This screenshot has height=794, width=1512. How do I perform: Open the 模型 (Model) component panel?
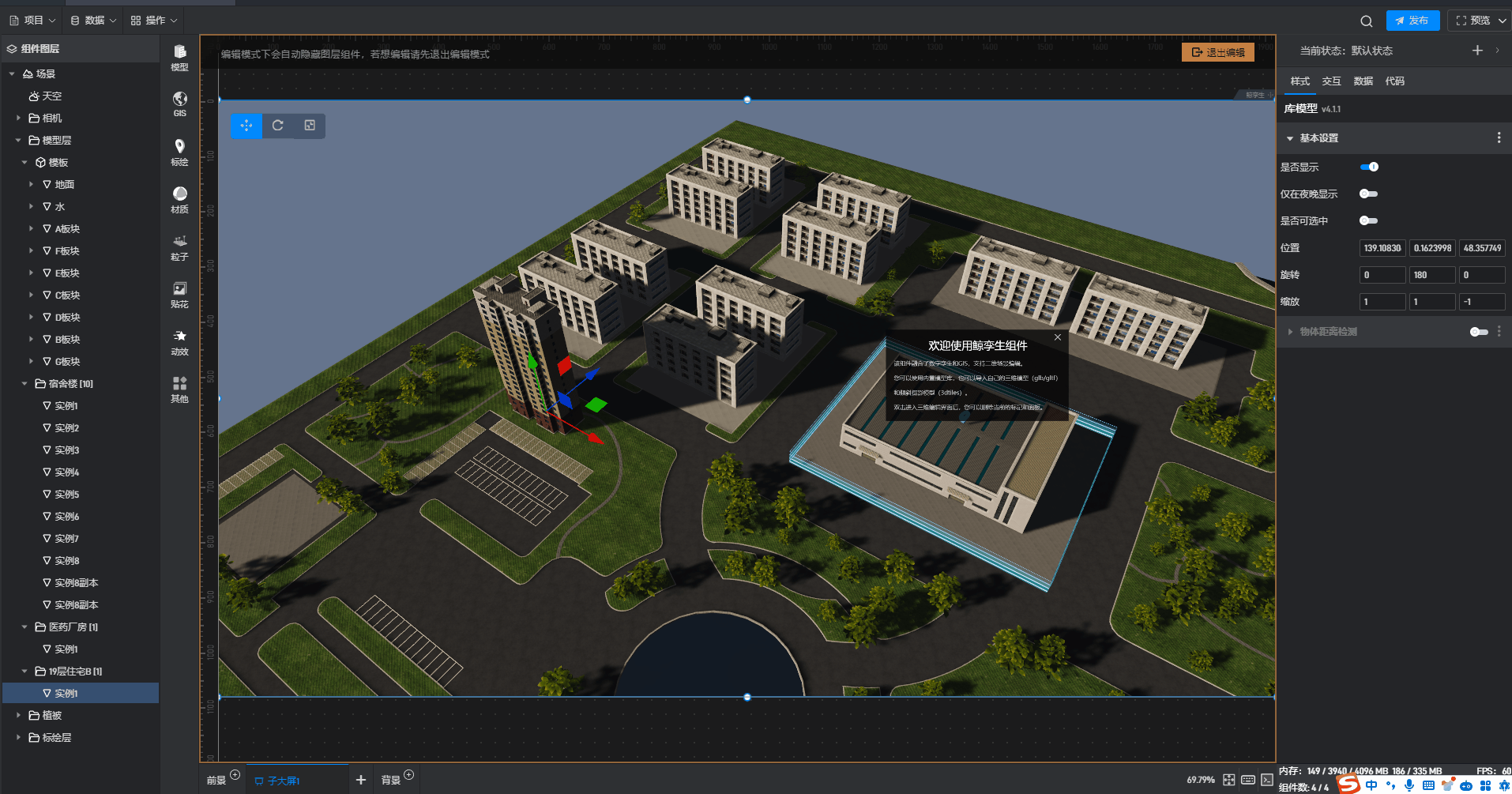[x=179, y=57]
